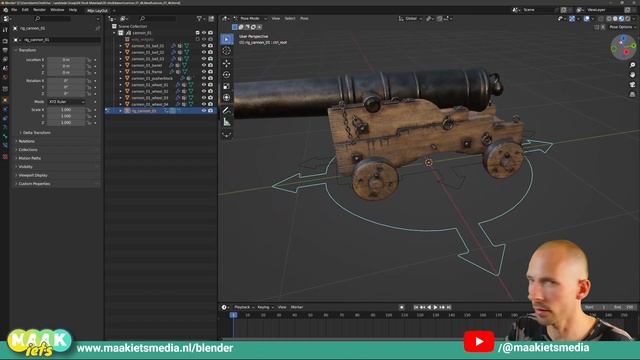Toggle exclude checkbox of cannon_01 collection

pos(198,33)
